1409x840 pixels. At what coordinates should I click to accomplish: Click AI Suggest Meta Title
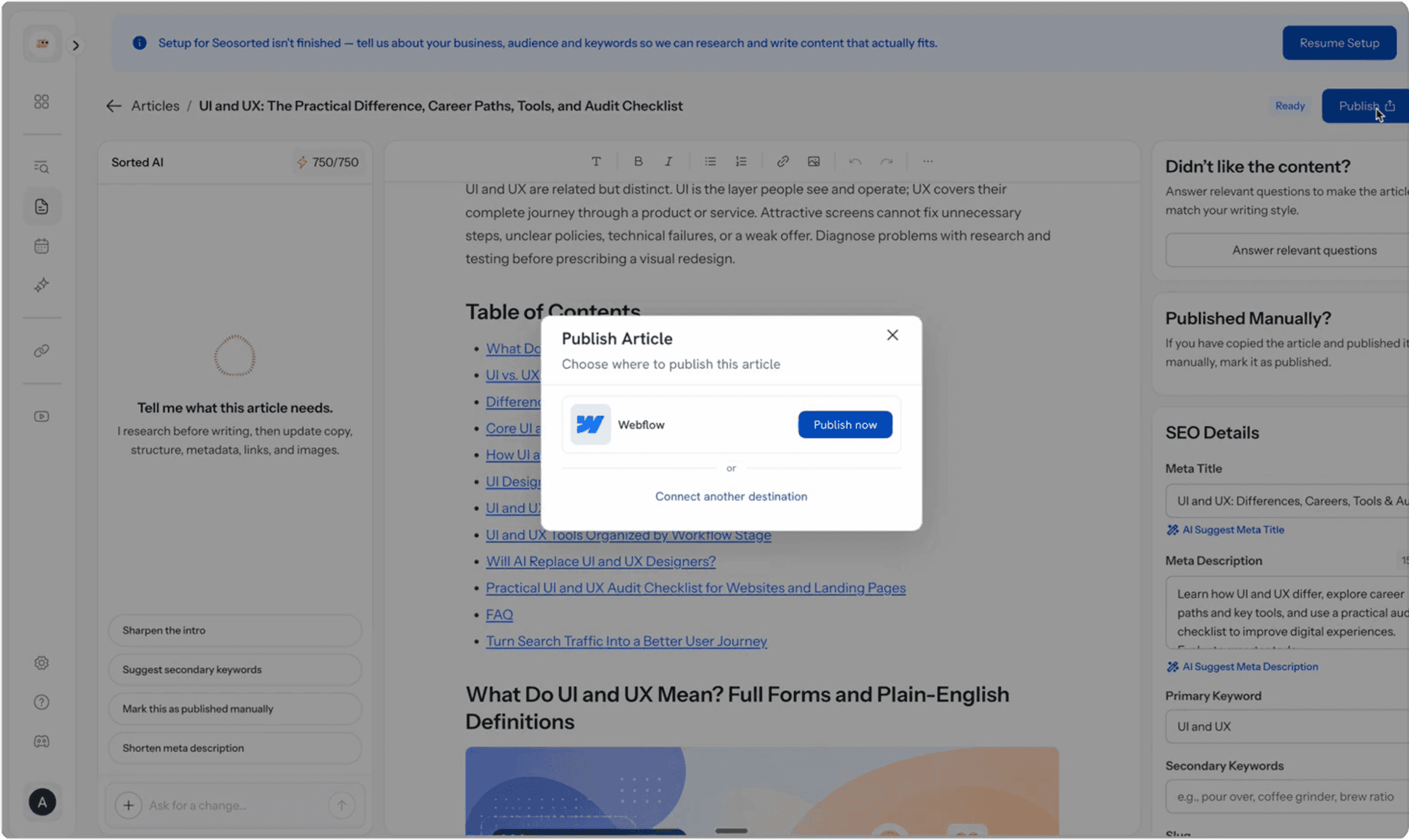click(1226, 530)
